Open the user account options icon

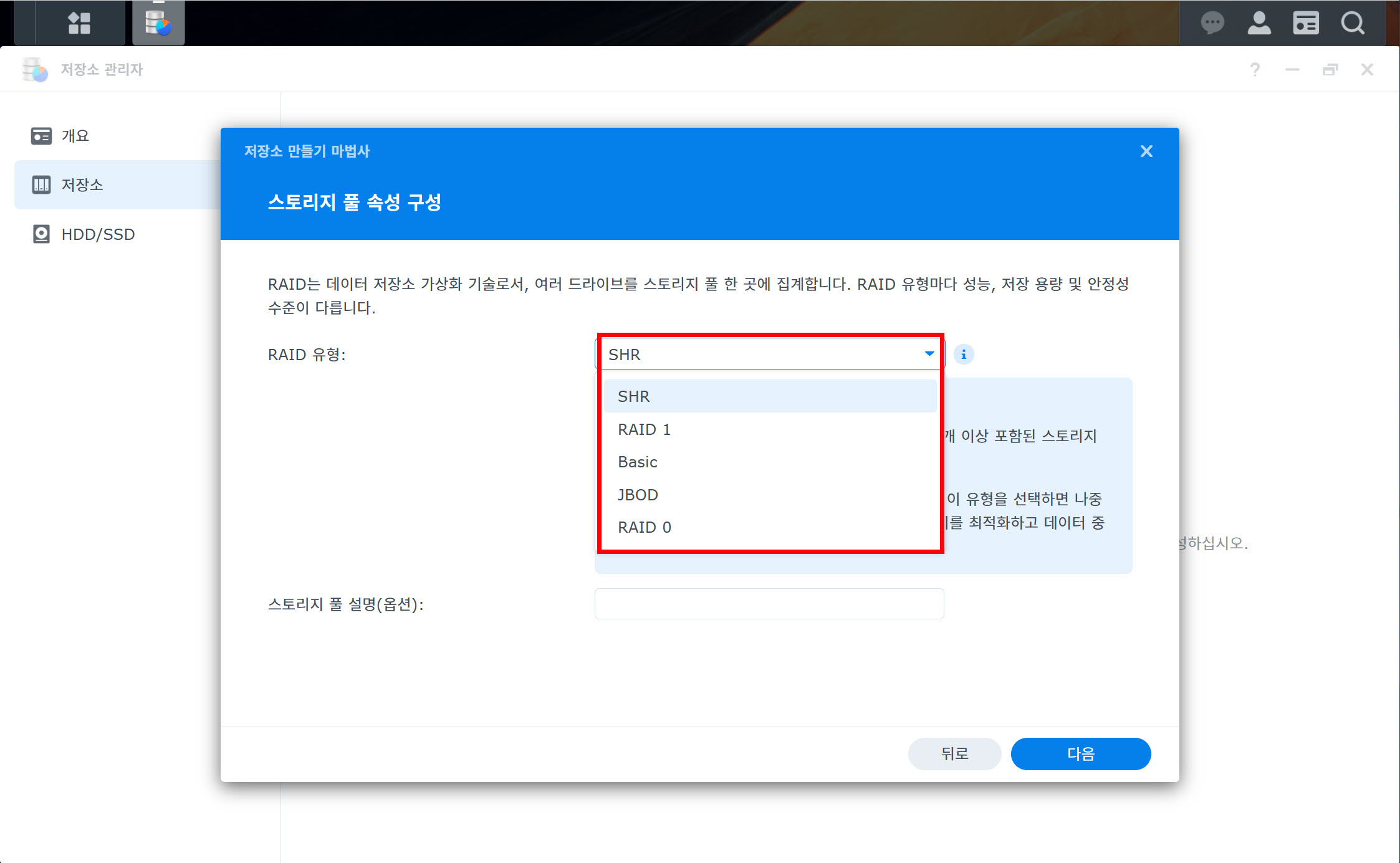1259,23
